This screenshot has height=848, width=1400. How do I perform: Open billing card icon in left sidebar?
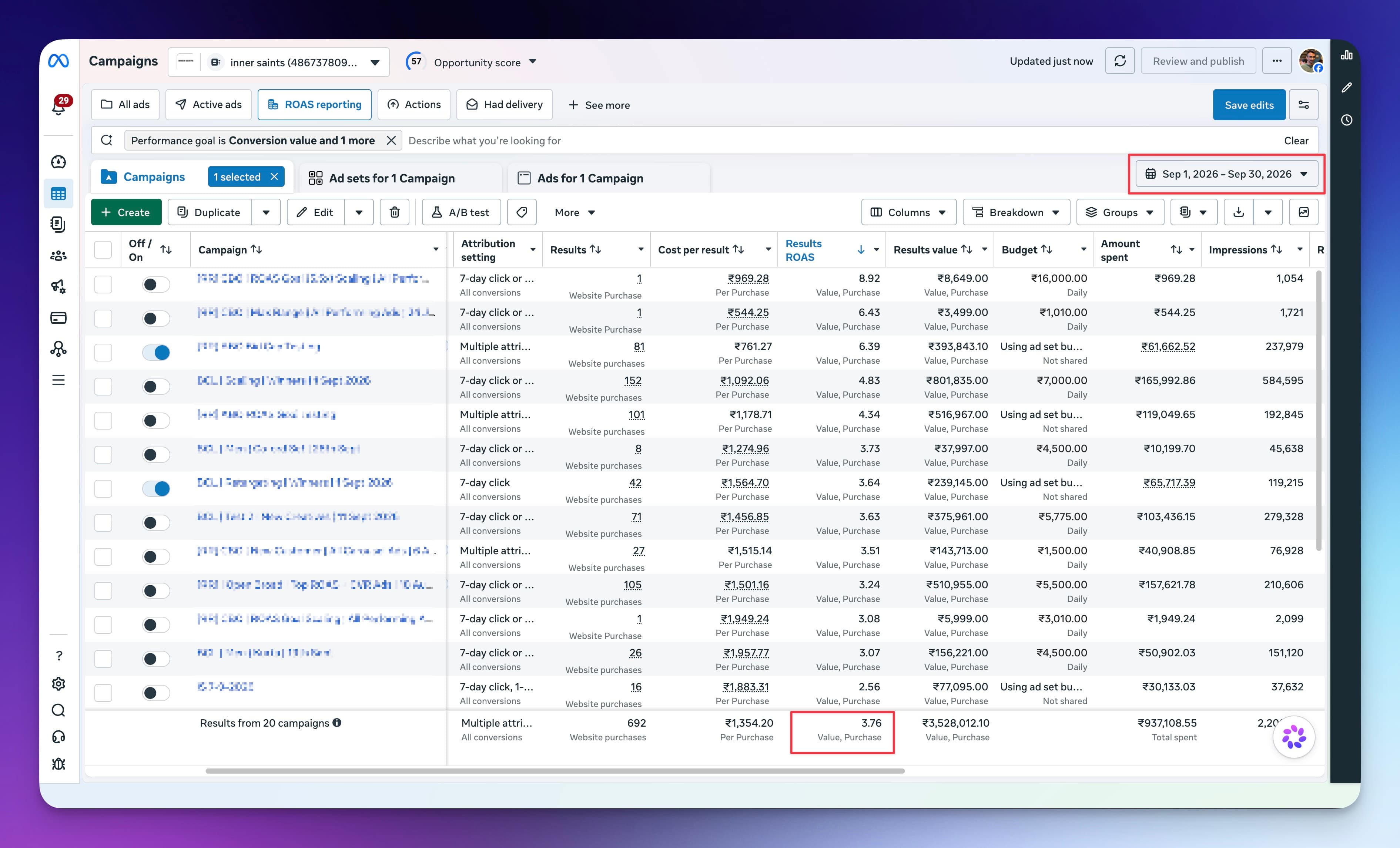pyautogui.click(x=58, y=317)
